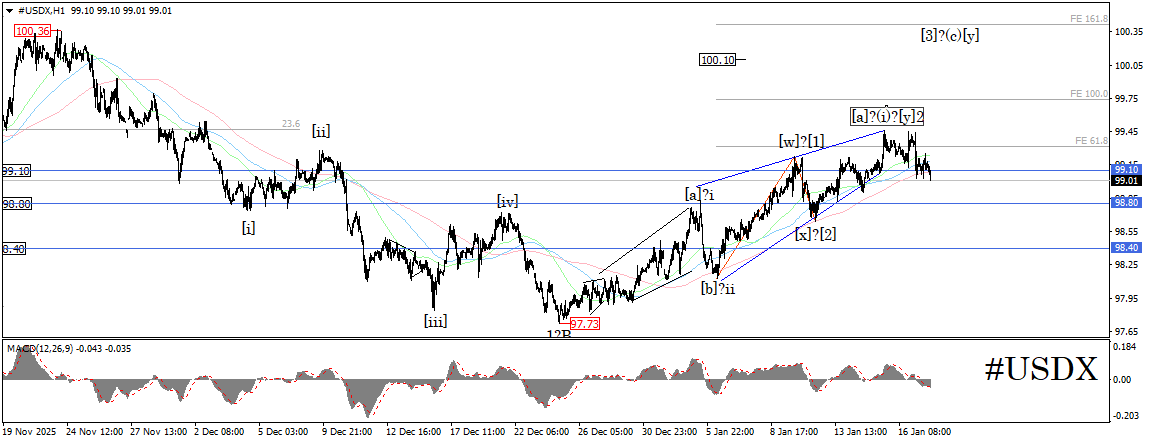Click the [3]?(c)[y] projection label
The width and height of the screenshot is (1149, 443).
tap(950, 34)
